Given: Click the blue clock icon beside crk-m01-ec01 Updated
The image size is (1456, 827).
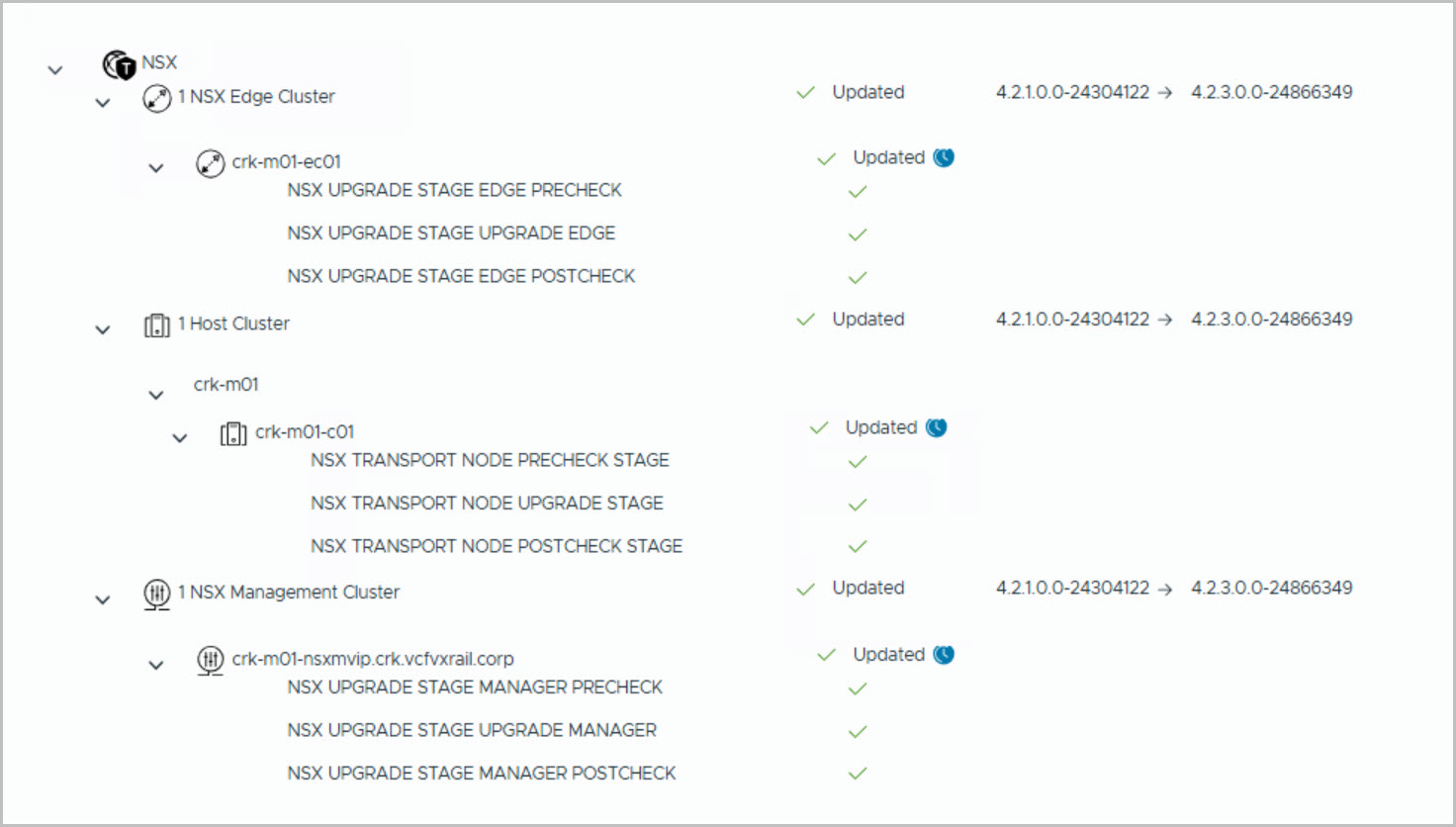Looking at the screenshot, I should pos(944,157).
